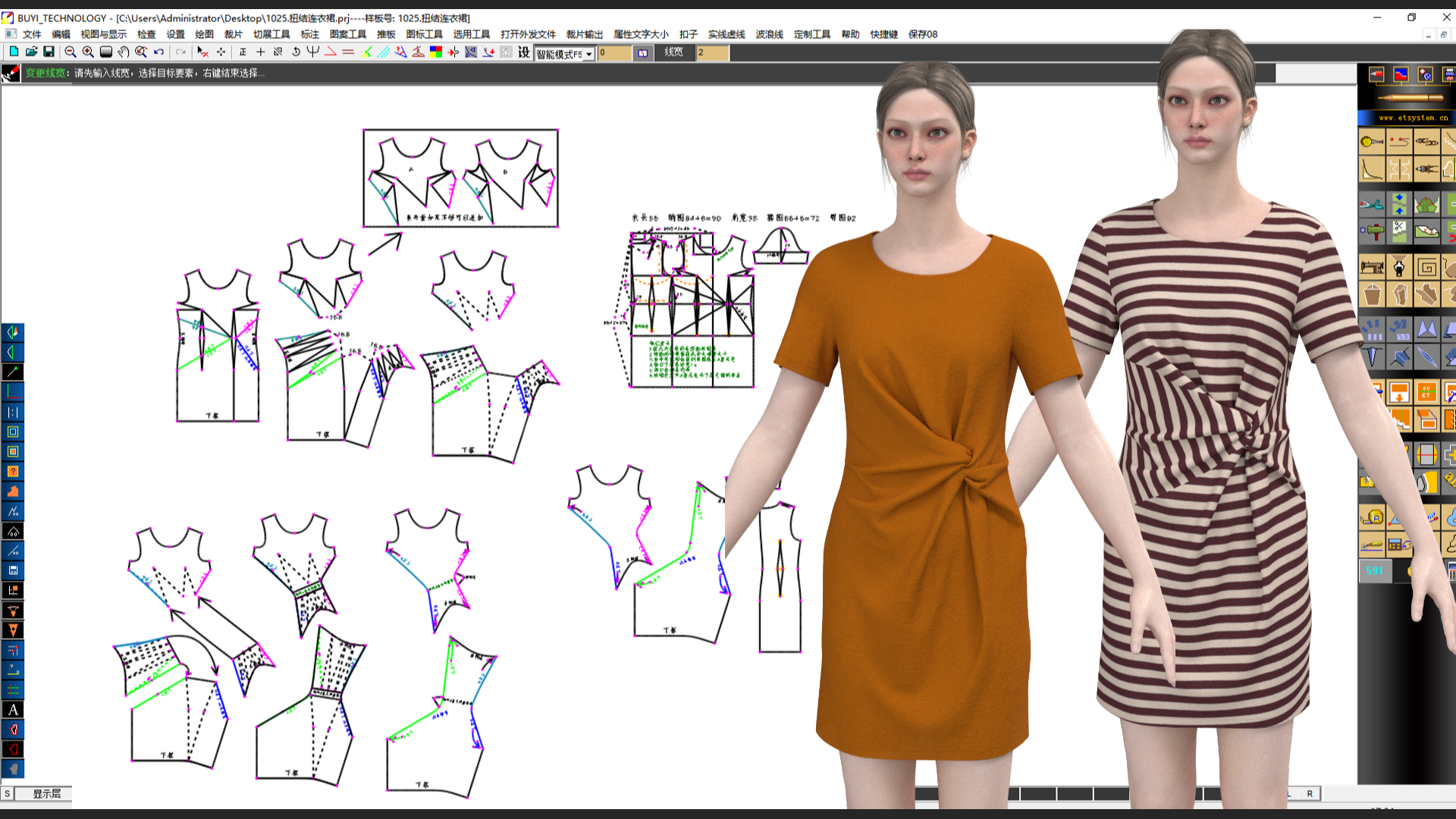Click the scissors cut-piece icon

tap(1399, 231)
